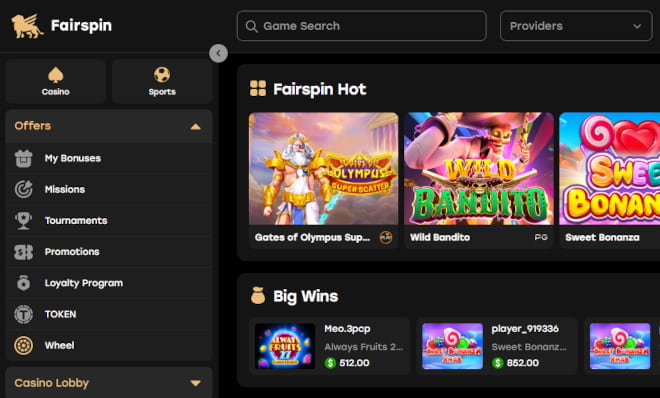Click the Fairspin Hot grid icon
The width and height of the screenshot is (660, 398).
point(258,89)
